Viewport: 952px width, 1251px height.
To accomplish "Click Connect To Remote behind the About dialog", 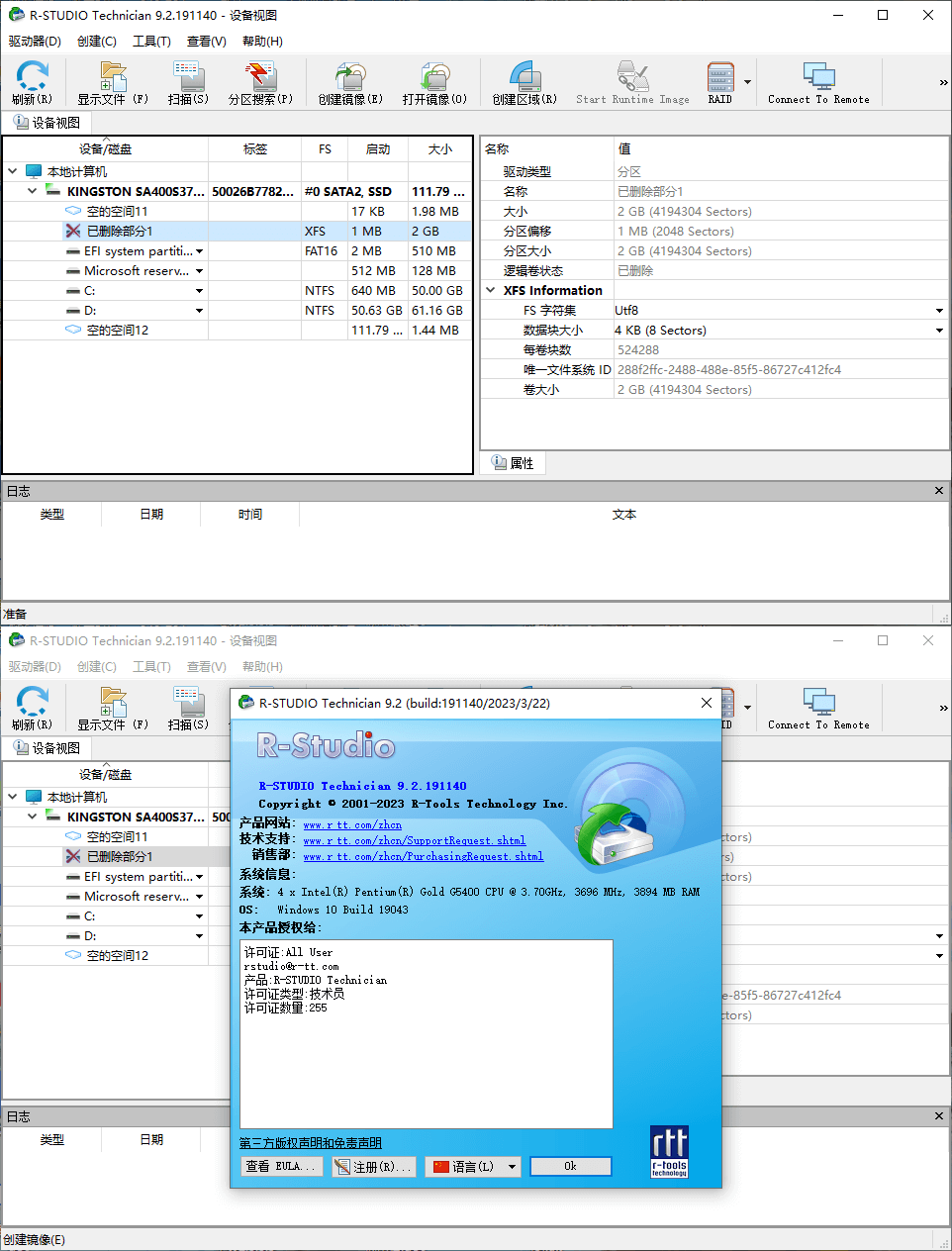I will click(x=818, y=708).
